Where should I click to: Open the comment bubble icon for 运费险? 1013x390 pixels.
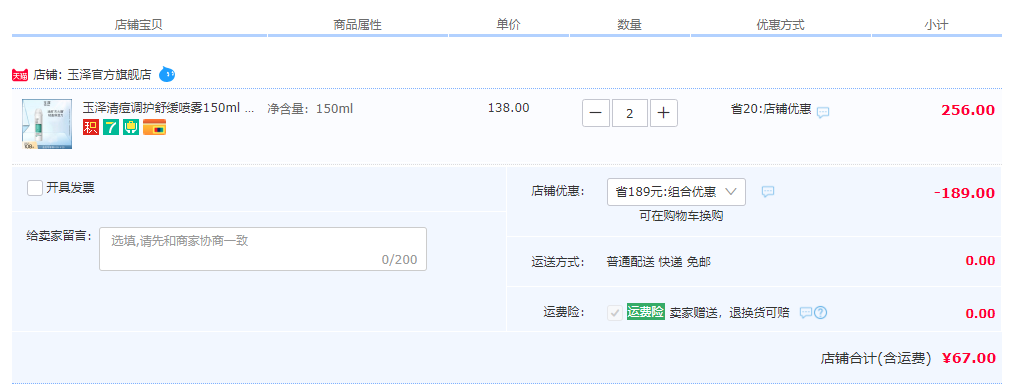pos(806,313)
